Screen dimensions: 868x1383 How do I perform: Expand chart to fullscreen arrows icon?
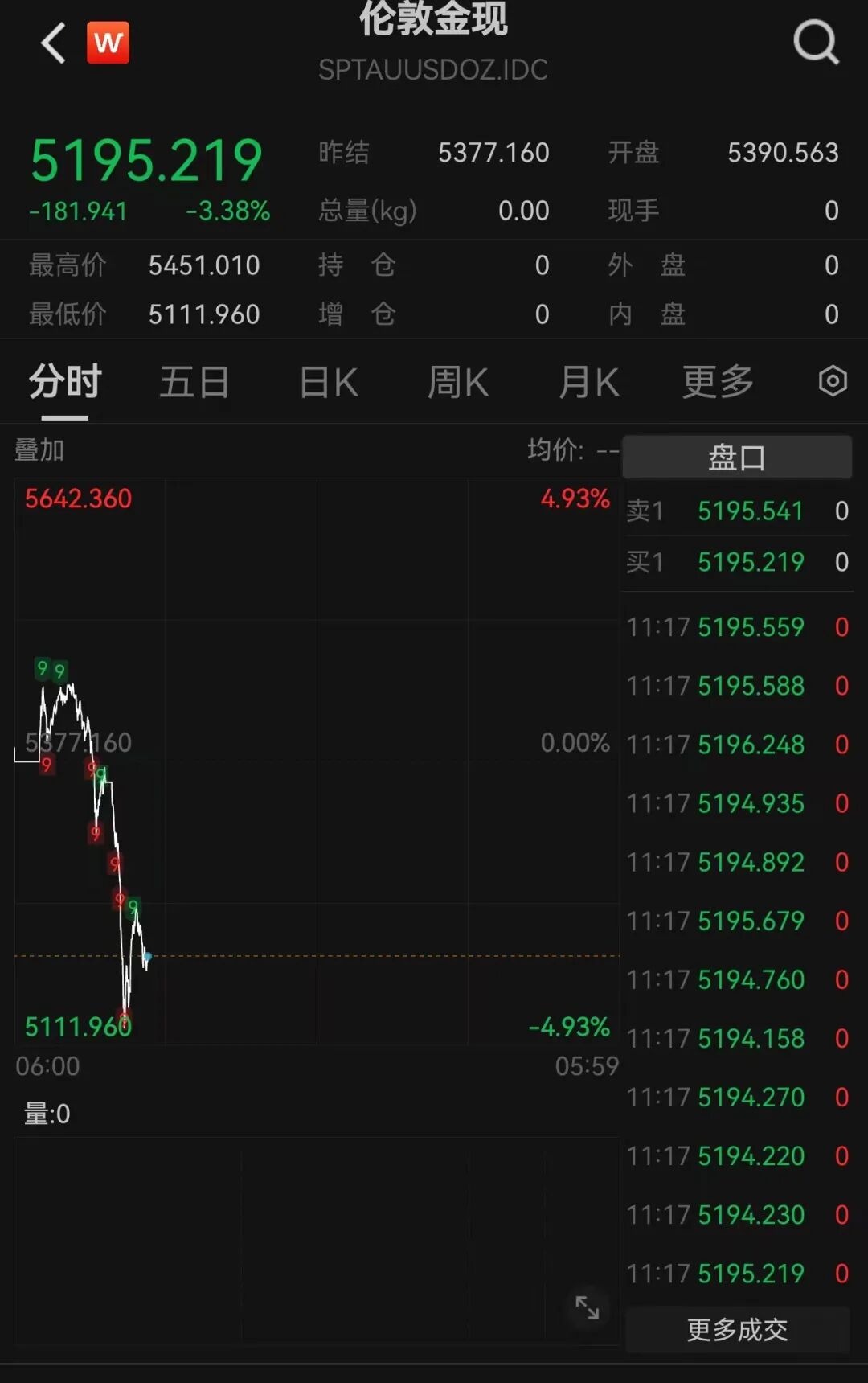[x=587, y=1307]
